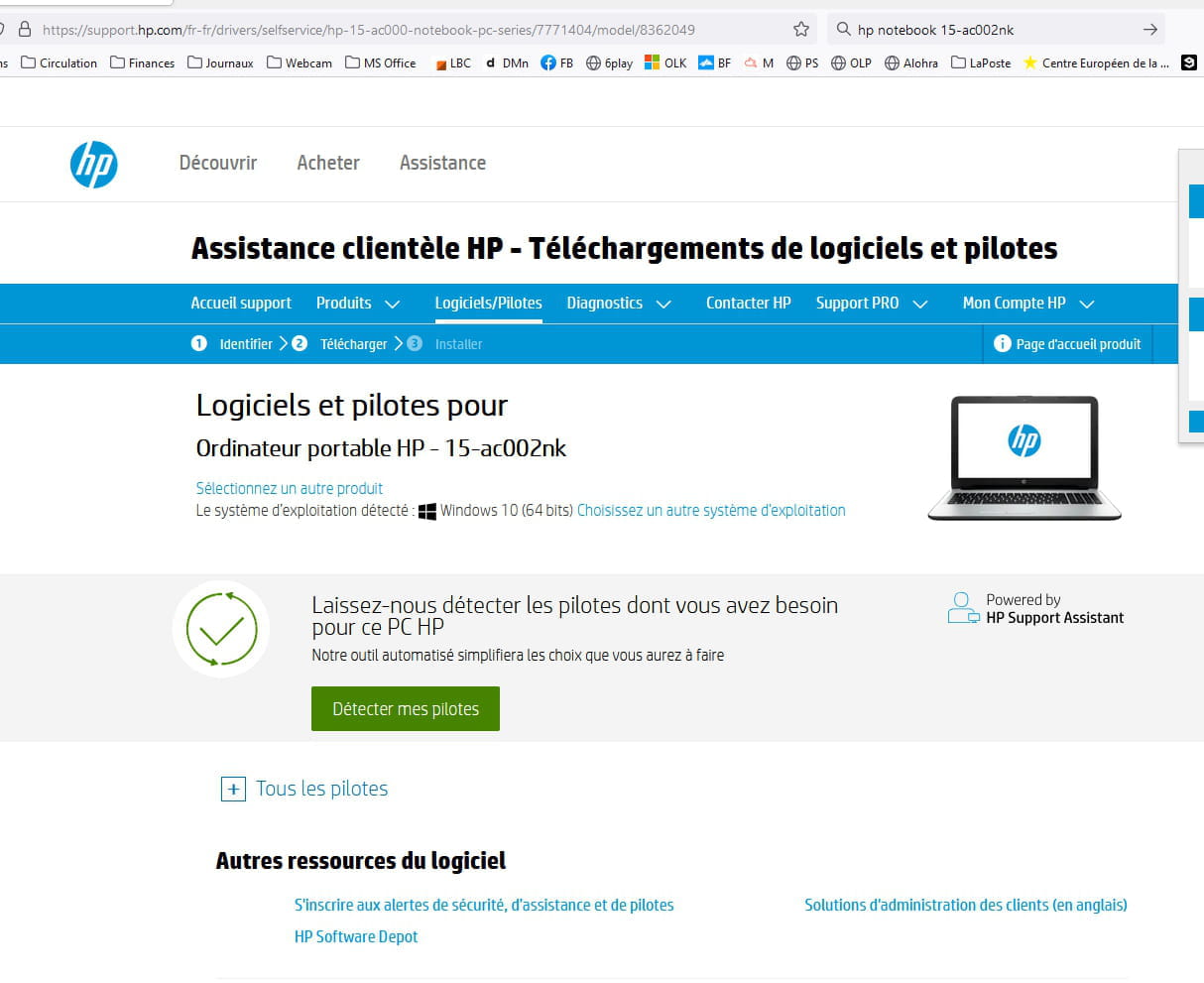Click the HP logo in the header
Image resolution: width=1204 pixels, height=983 pixels.
[94, 164]
